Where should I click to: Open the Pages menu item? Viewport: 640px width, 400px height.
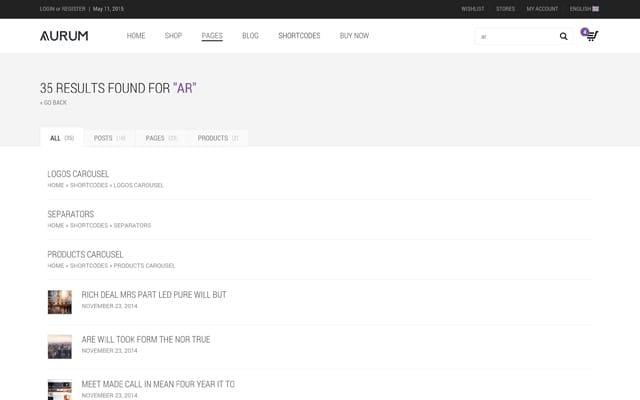click(212, 36)
